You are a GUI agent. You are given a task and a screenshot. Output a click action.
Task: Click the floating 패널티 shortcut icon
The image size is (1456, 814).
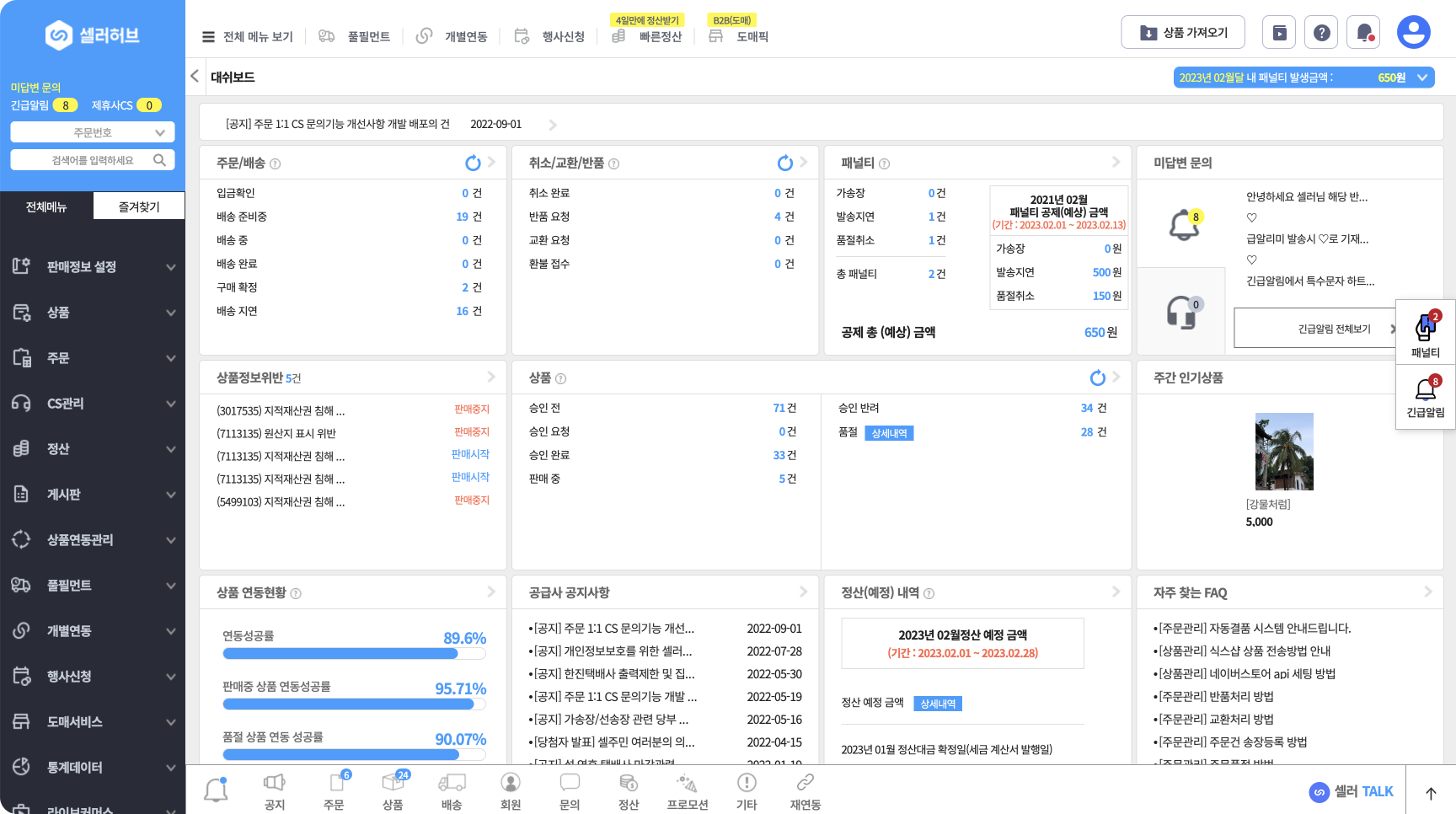(1425, 329)
